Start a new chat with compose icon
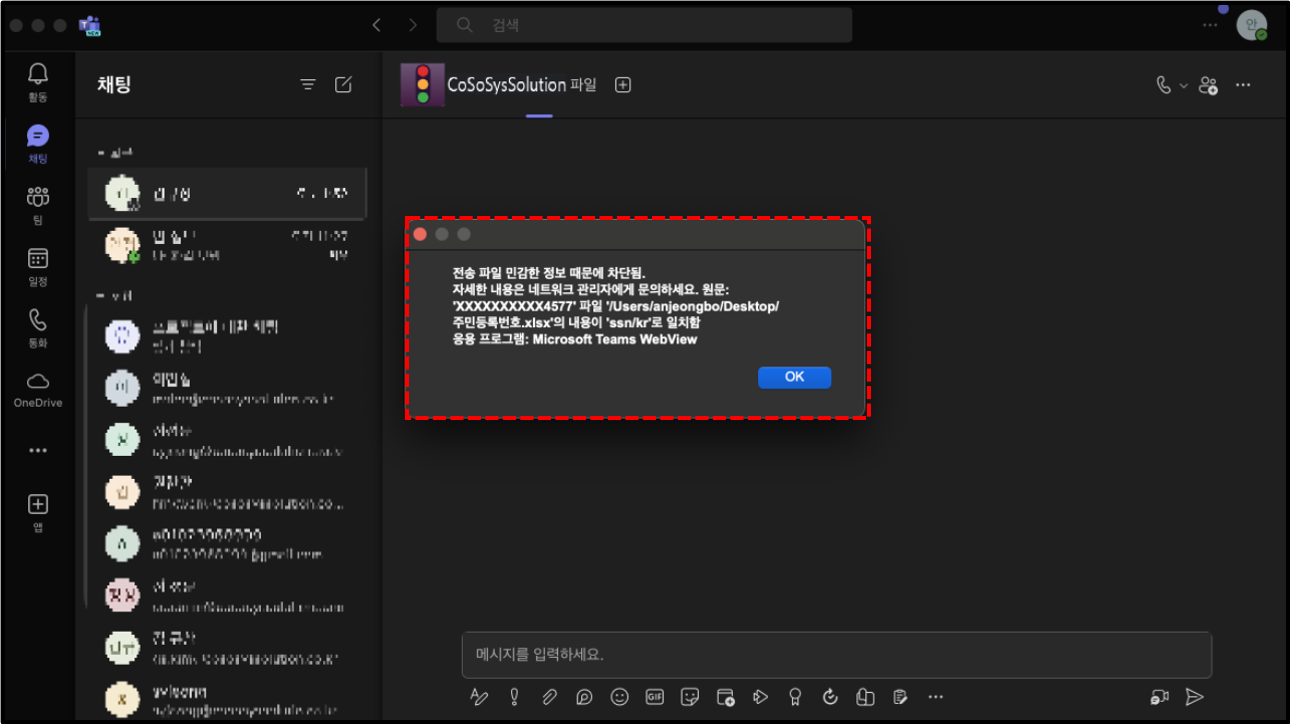 pyautogui.click(x=343, y=85)
